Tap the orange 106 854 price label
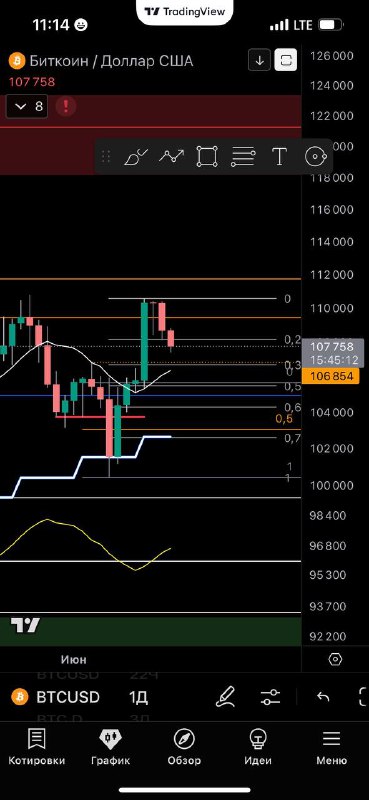 (331, 377)
